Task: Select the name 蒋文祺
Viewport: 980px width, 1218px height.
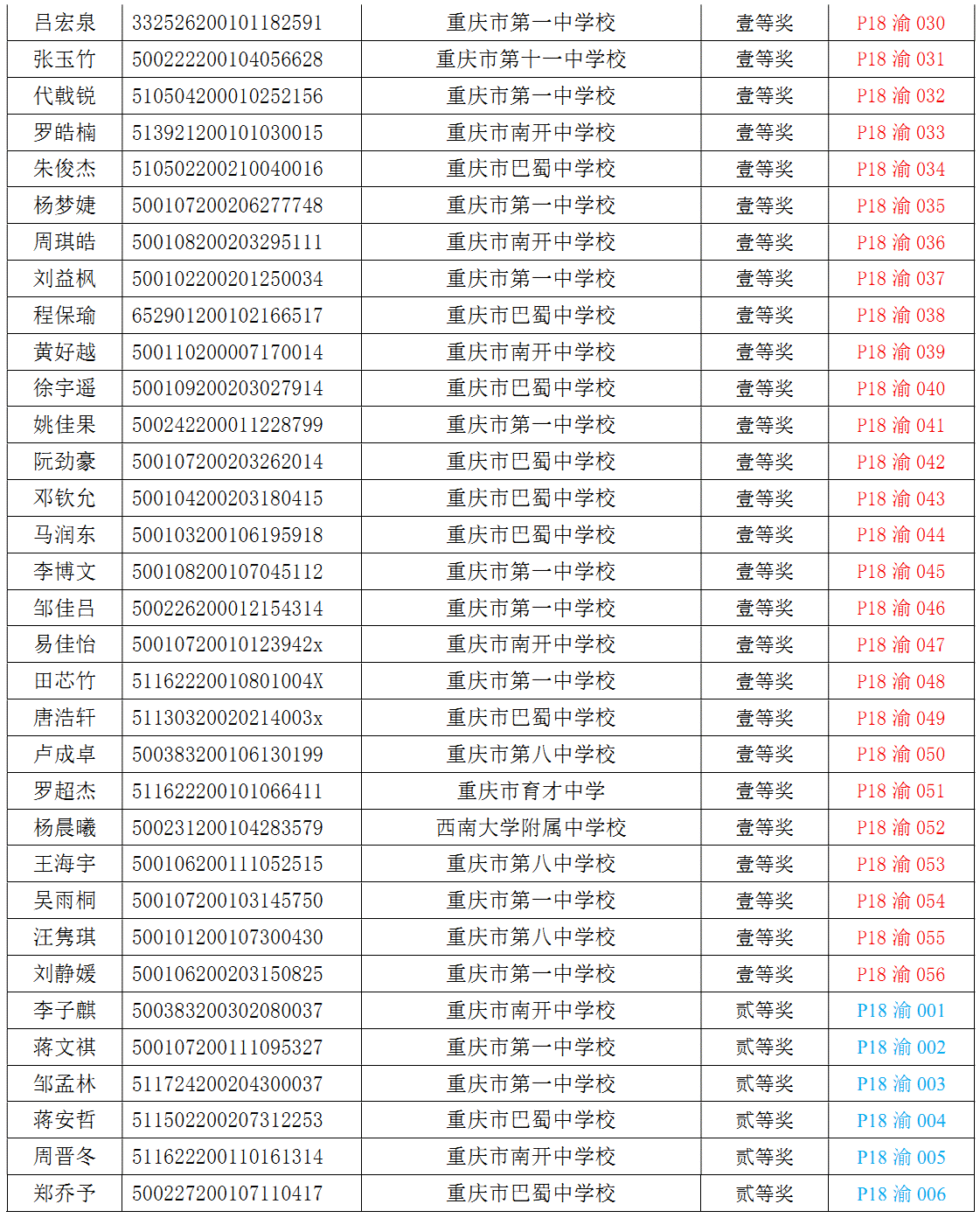Action: click(65, 1047)
